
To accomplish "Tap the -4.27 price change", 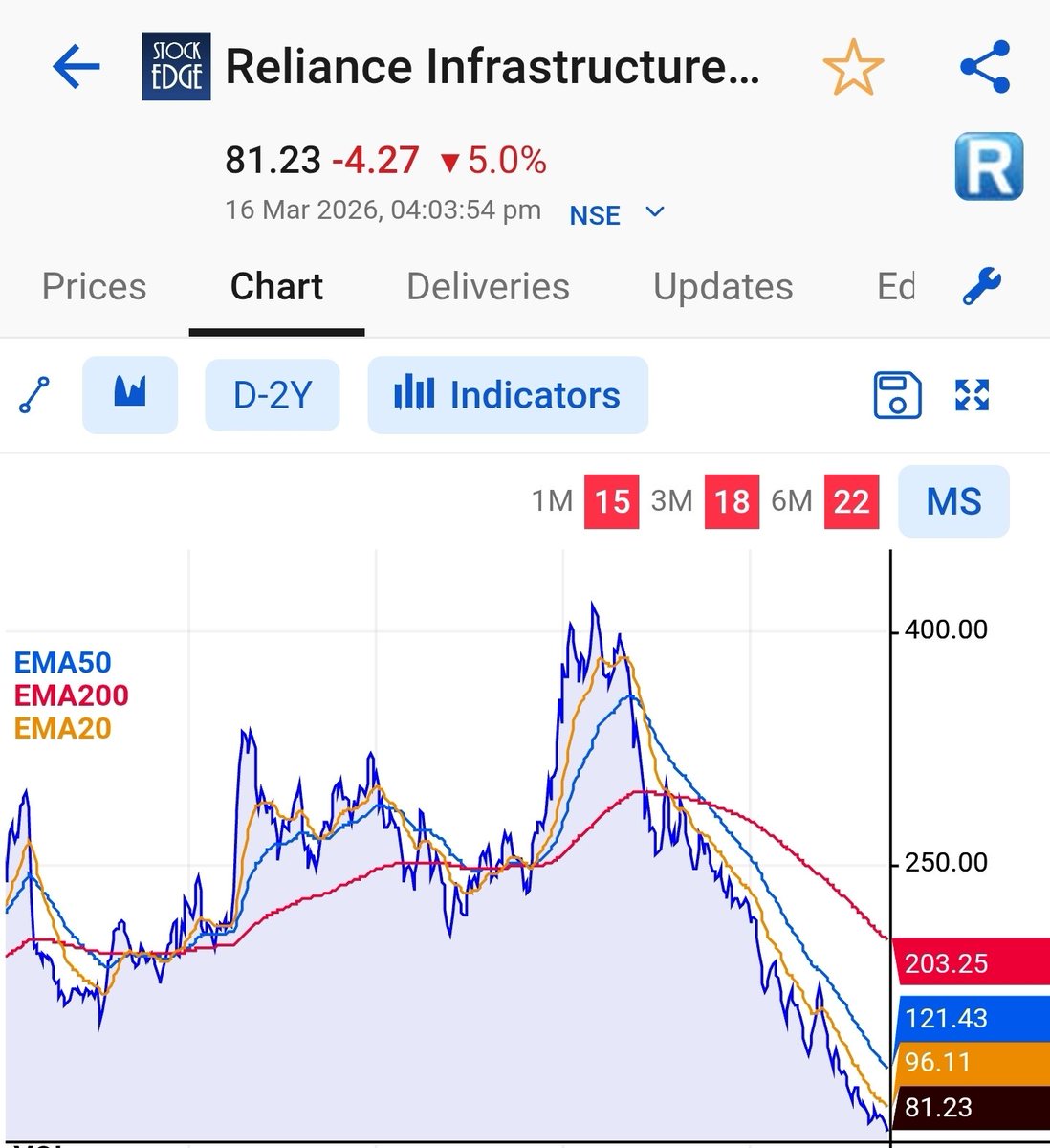I will click(375, 161).
